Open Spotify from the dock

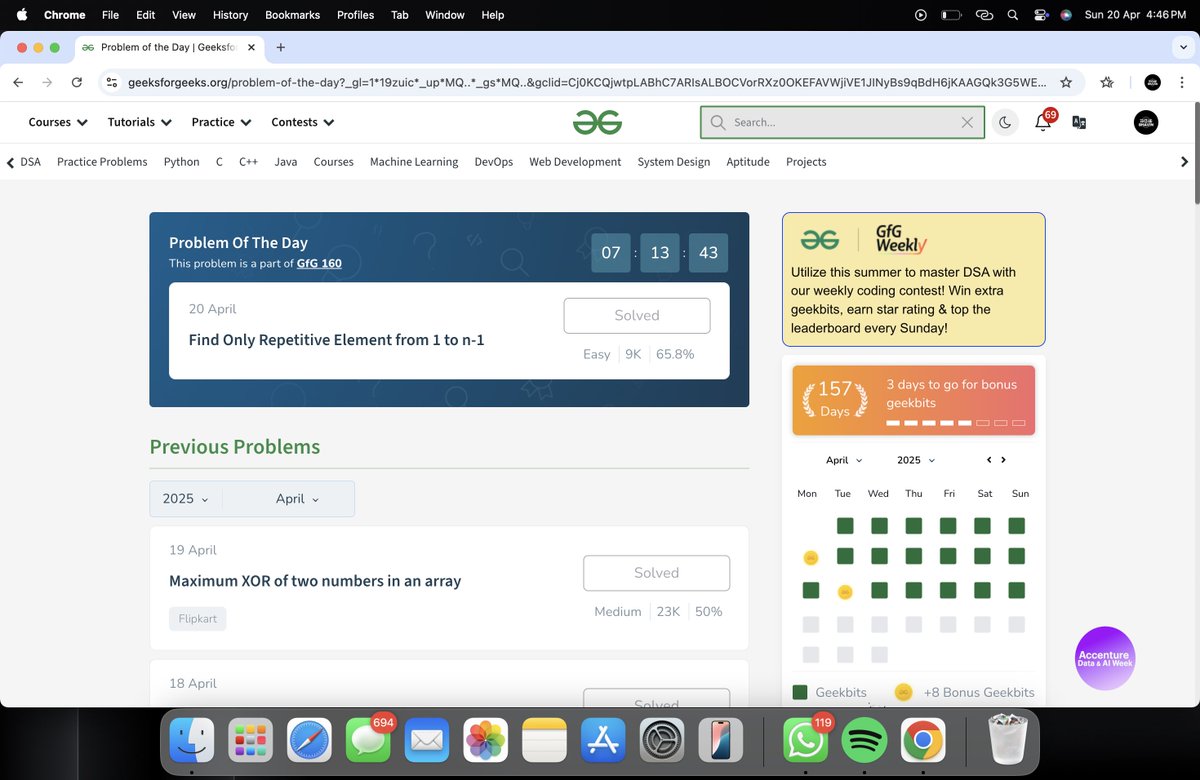(865, 742)
